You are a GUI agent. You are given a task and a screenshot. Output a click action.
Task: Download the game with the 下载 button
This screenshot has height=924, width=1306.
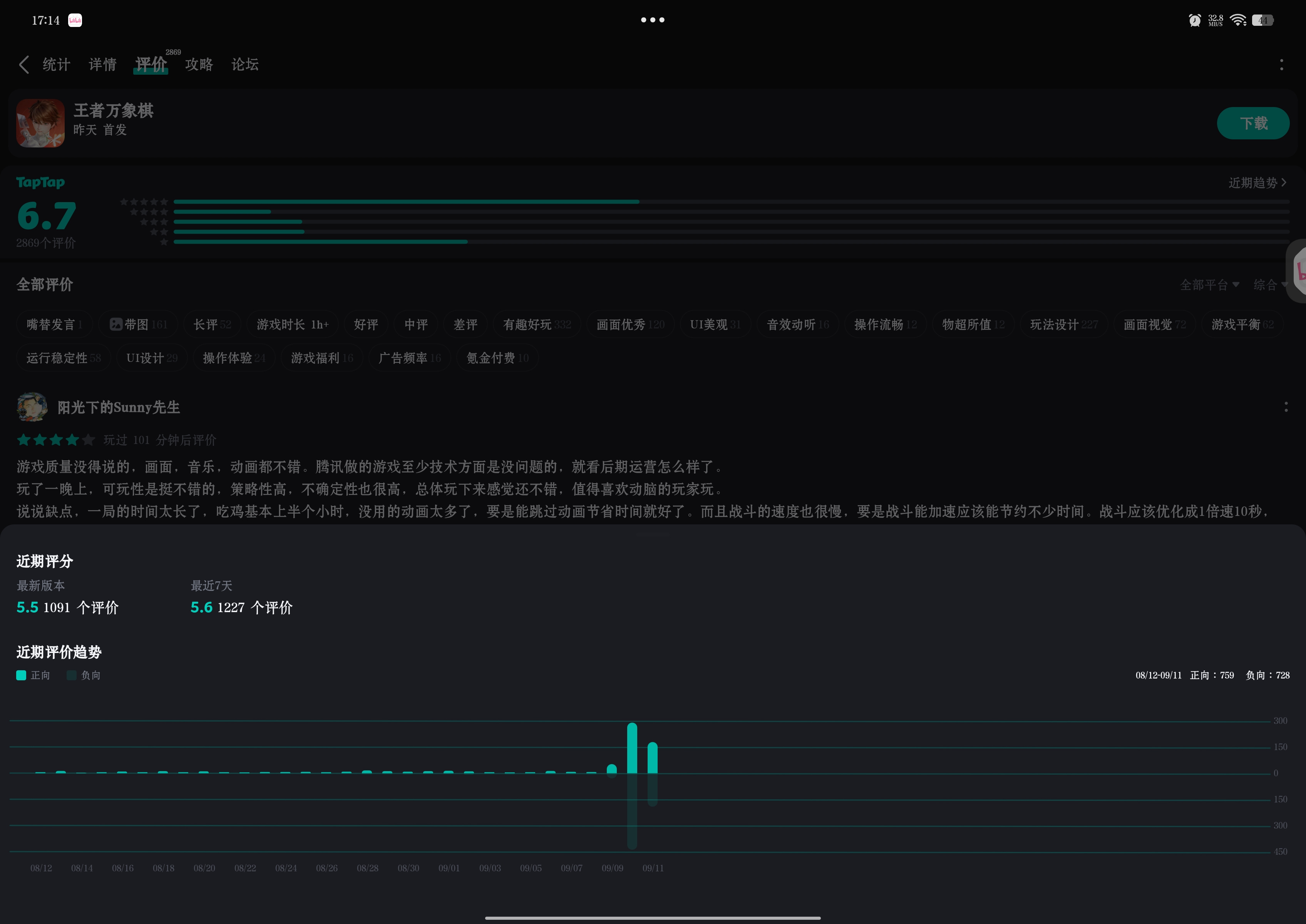pyautogui.click(x=1253, y=123)
